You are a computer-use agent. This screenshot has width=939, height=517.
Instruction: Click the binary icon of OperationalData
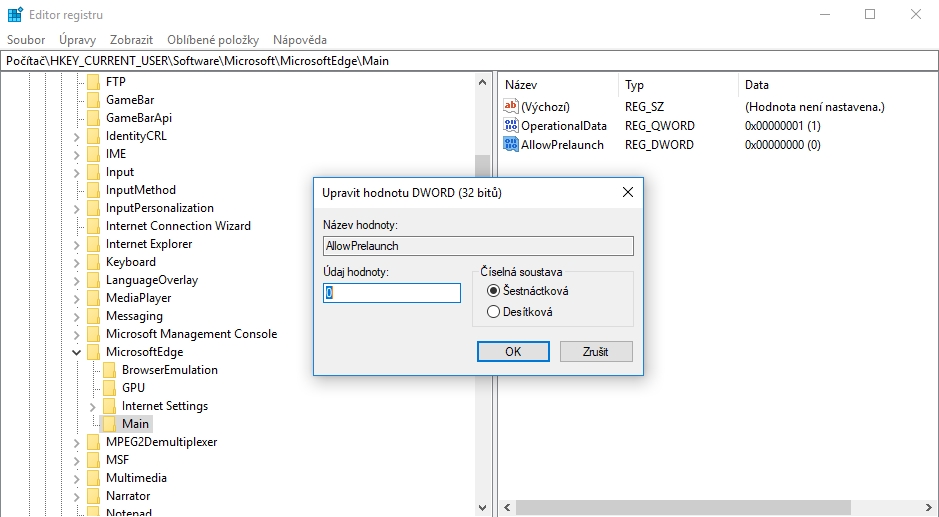[x=511, y=125]
